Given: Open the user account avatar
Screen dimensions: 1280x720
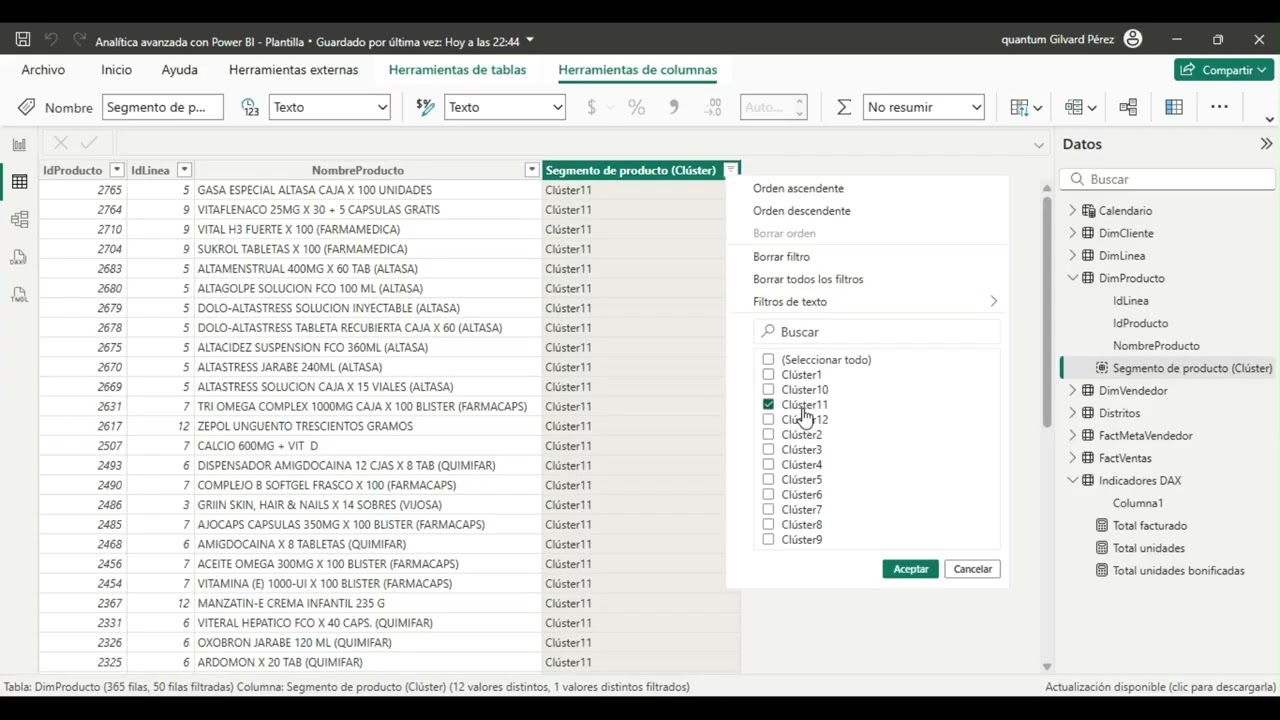Looking at the screenshot, I should click(x=1133, y=39).
